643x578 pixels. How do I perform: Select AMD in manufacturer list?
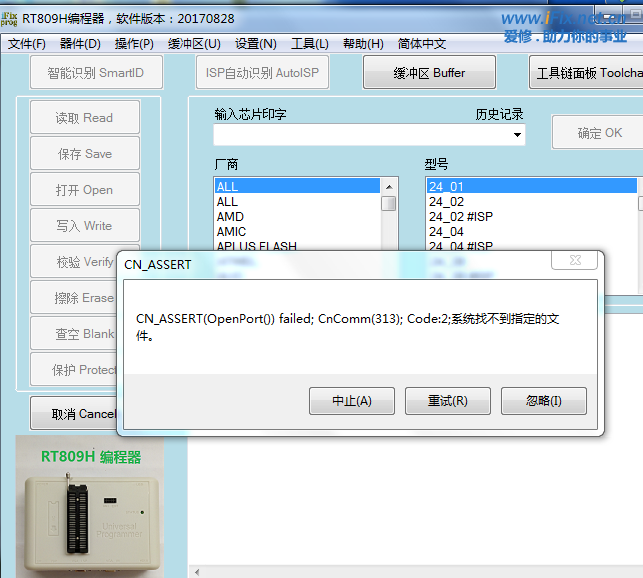(297, 216)
